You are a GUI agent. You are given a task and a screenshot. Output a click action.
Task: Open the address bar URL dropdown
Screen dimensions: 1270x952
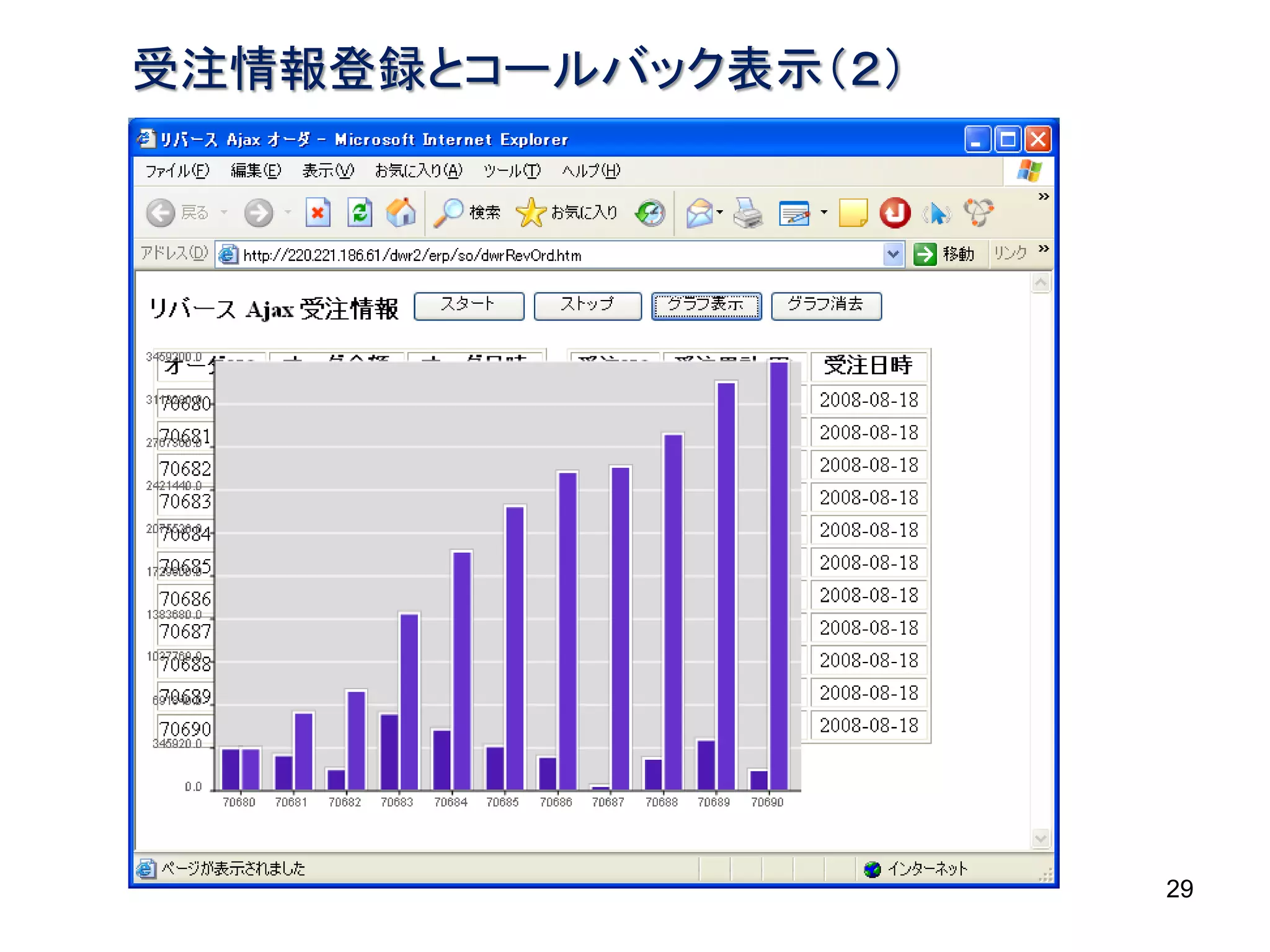click(893, 254)
